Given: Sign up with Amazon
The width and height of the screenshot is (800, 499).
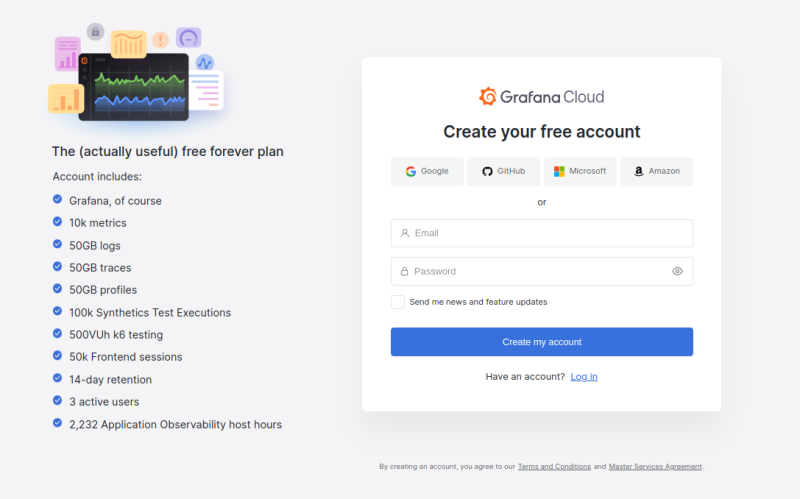Looking at the screenshot, I should (656, 171).
